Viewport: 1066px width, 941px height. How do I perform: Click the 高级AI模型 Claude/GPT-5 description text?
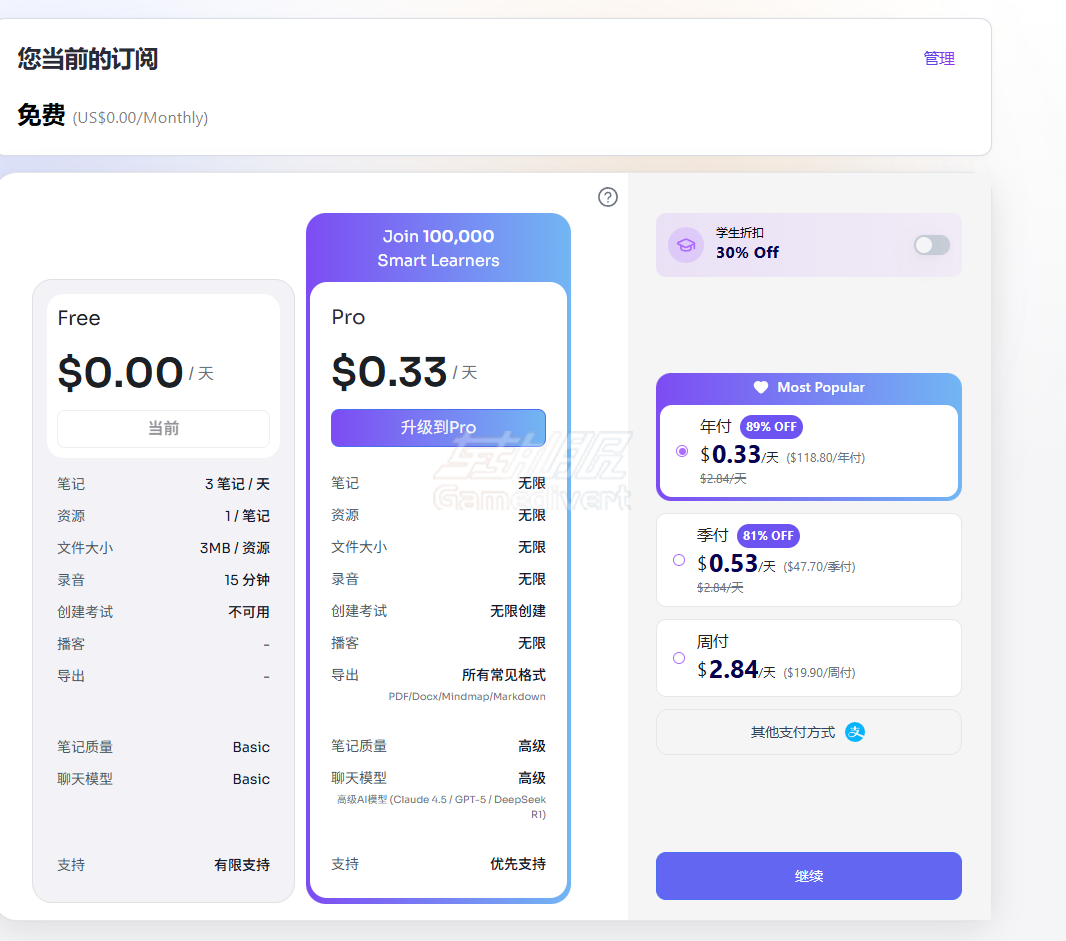click(441, 806)
